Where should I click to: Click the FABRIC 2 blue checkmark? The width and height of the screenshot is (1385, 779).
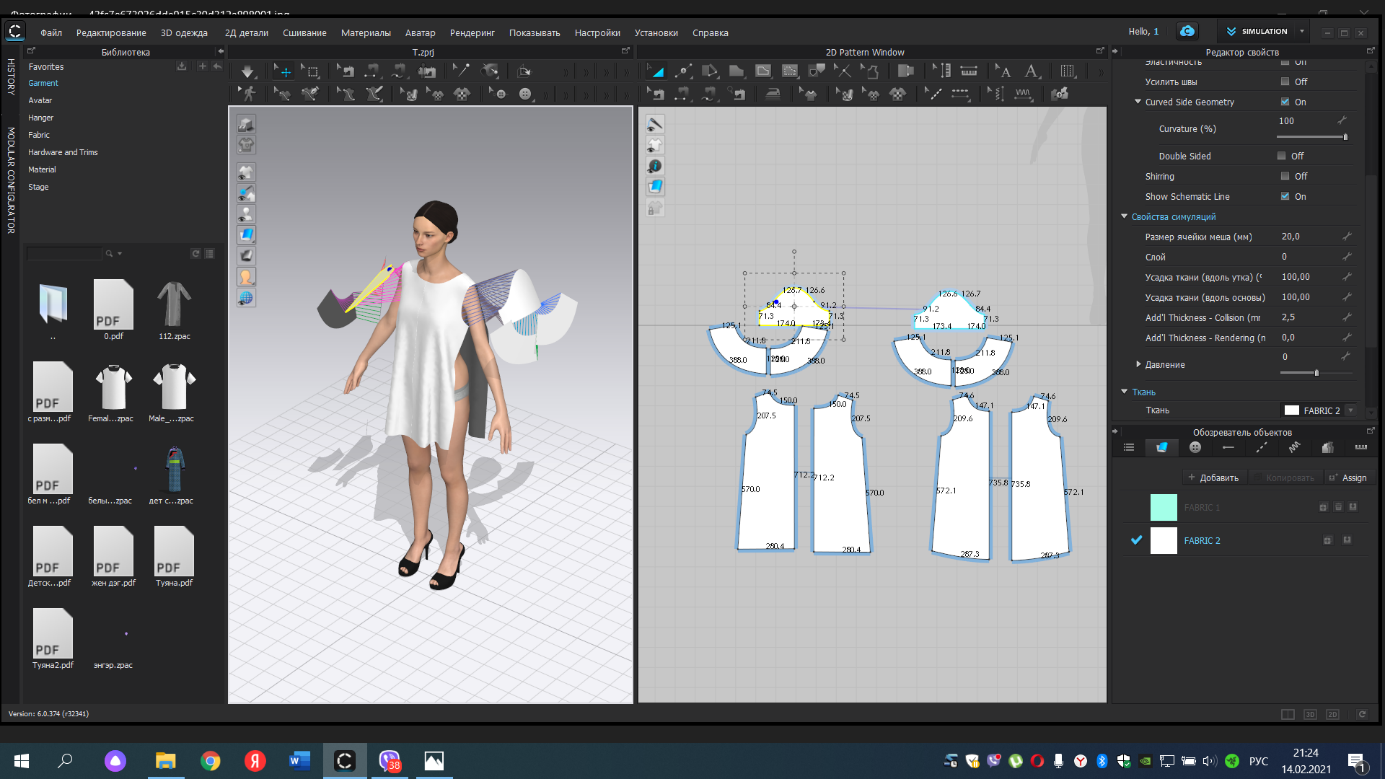tap(1136, 540)
